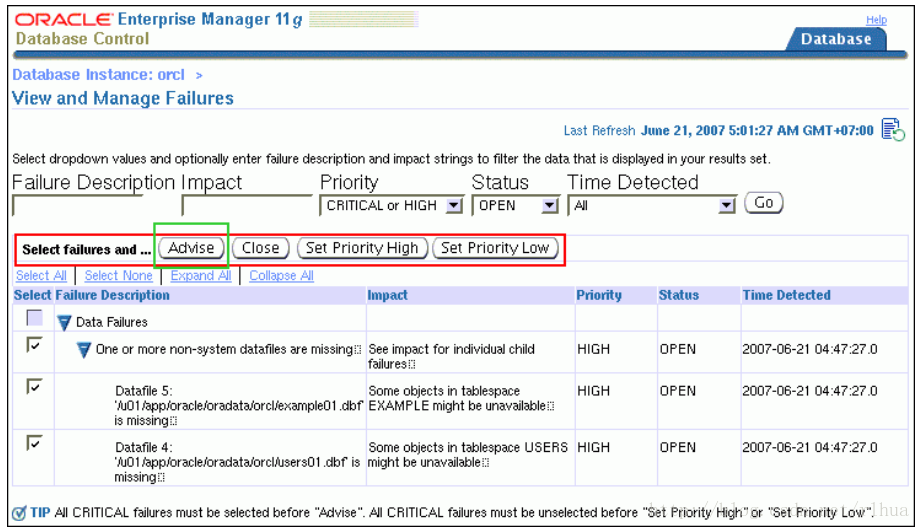This screenshot has width=920, height=530.
Task: Toggle the Data Failures checkbox
Action: (x=35, y=318)
